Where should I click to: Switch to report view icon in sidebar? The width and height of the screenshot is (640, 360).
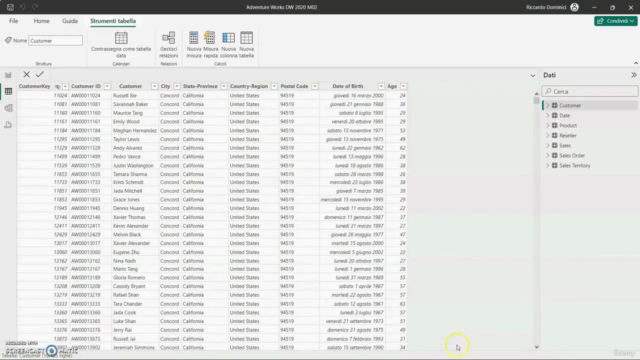(8, 75)
